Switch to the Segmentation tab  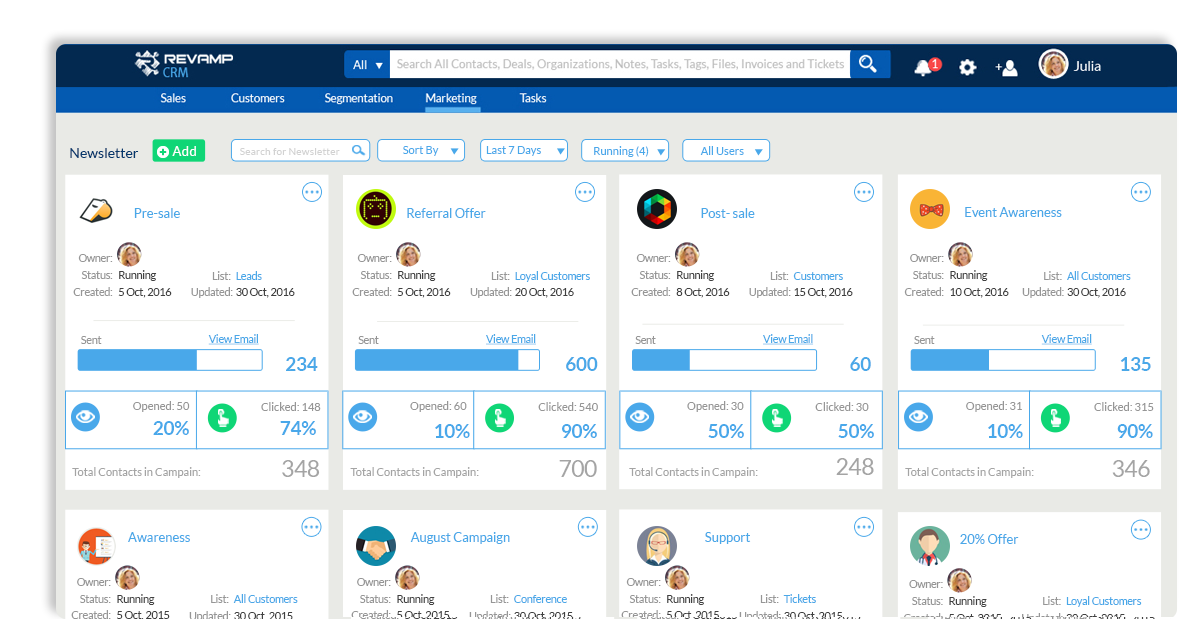tap(359, 98)
